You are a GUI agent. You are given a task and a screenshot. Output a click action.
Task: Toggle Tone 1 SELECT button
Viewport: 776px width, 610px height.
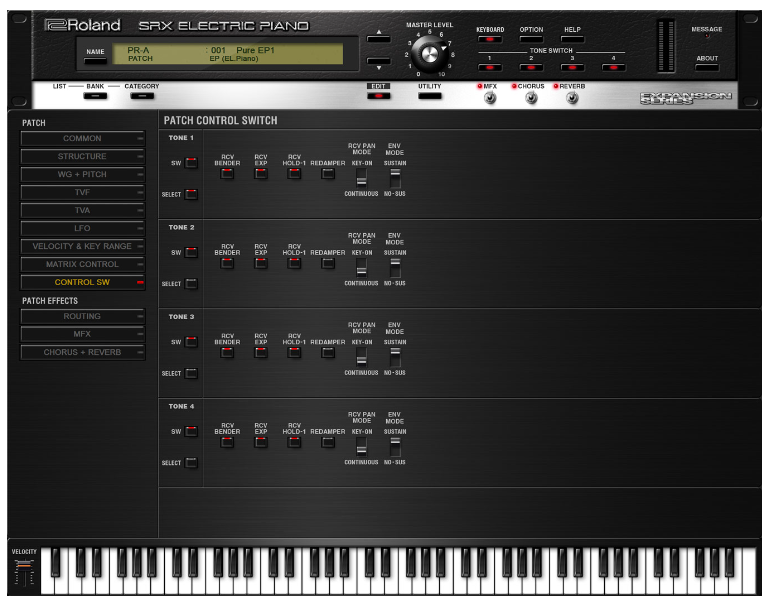coord(191,194)
